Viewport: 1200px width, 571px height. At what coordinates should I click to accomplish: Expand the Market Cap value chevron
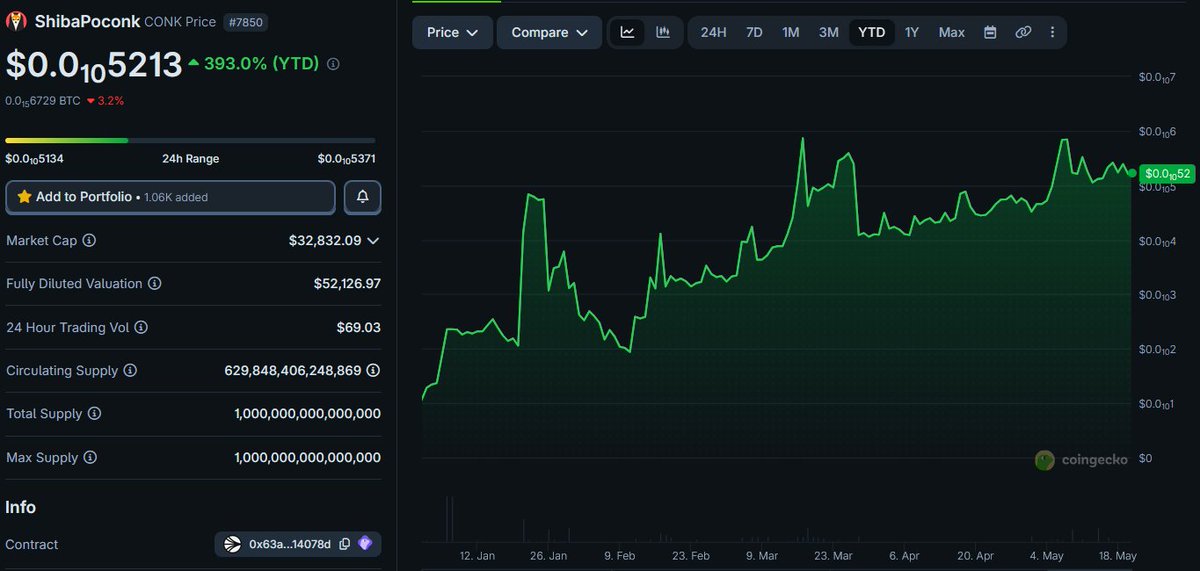point(373,241)
